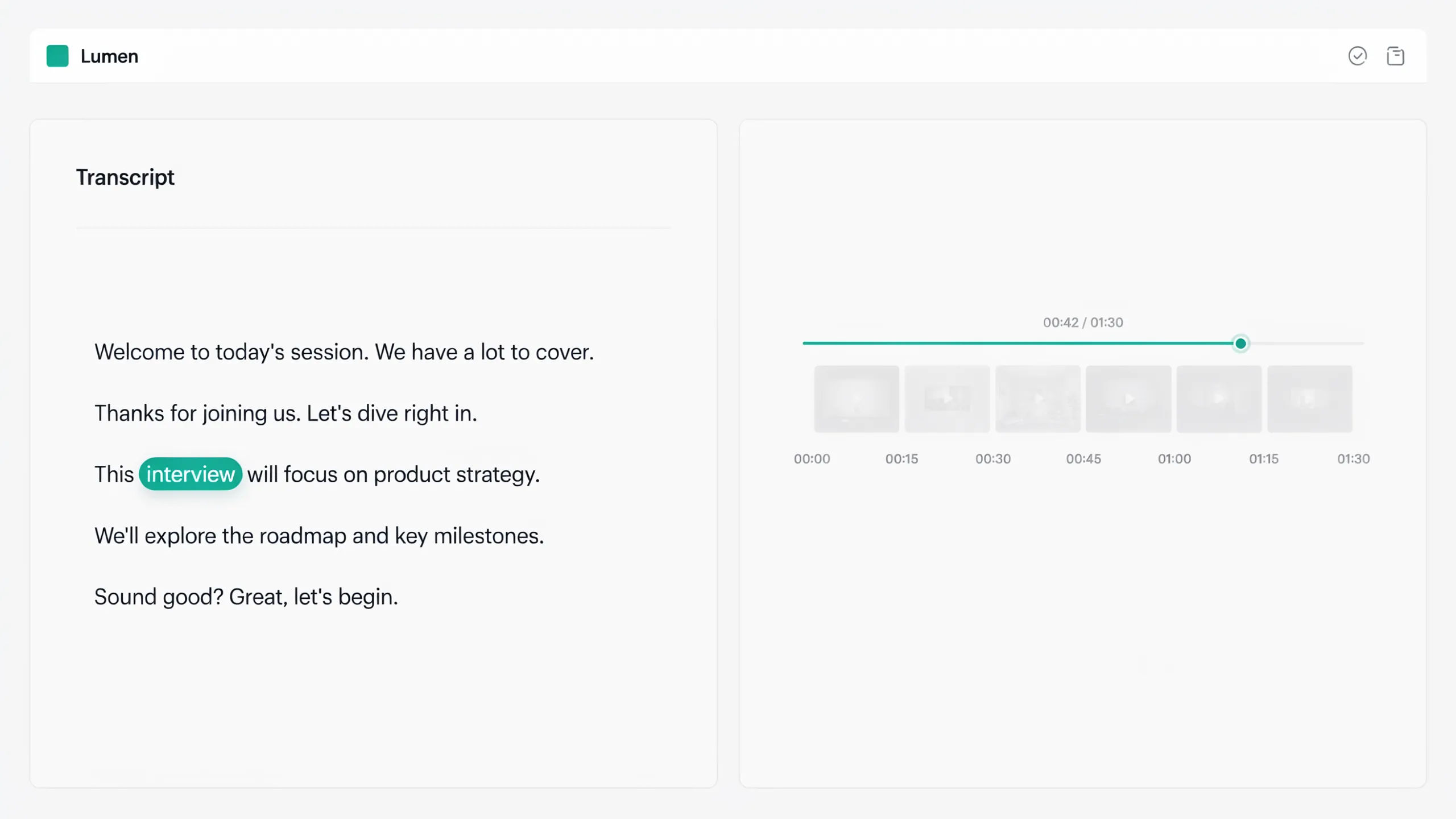Select the line "Thanks for joining us"
Image resolution: width=1456 pixels, height=819 pixels.
click(286, 413)
